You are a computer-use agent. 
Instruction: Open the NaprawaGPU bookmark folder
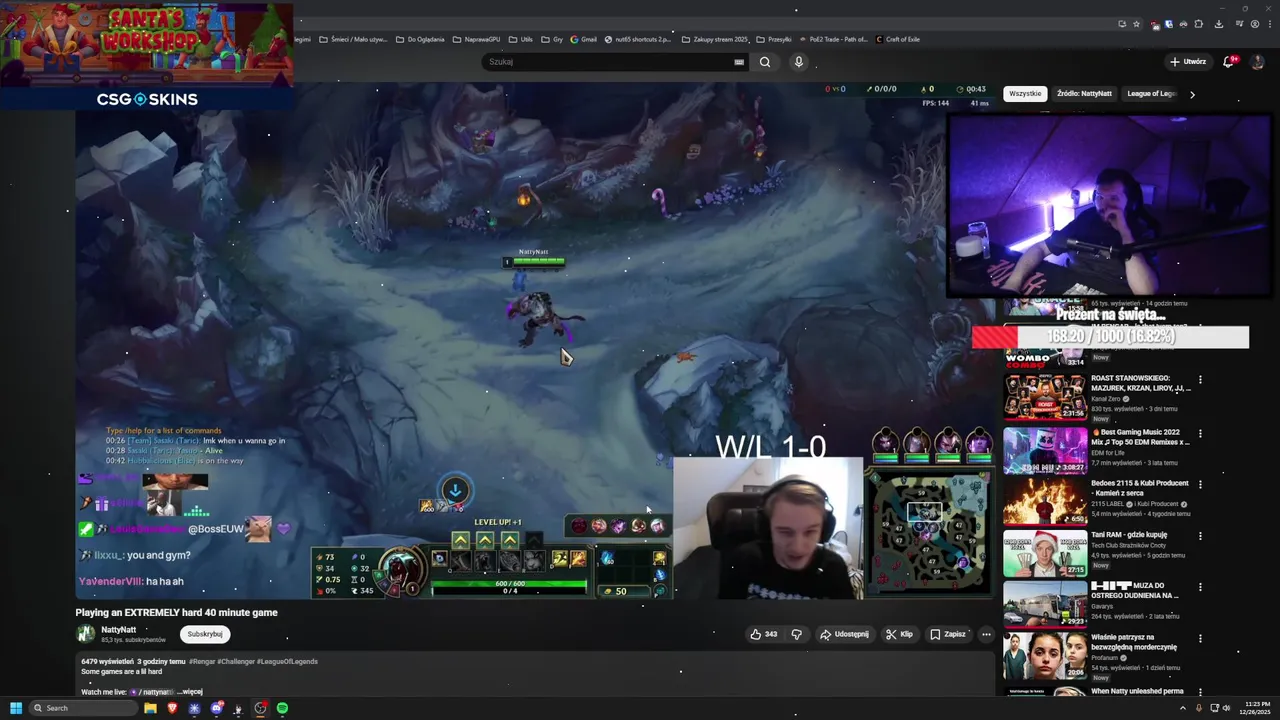coord(476,40)
